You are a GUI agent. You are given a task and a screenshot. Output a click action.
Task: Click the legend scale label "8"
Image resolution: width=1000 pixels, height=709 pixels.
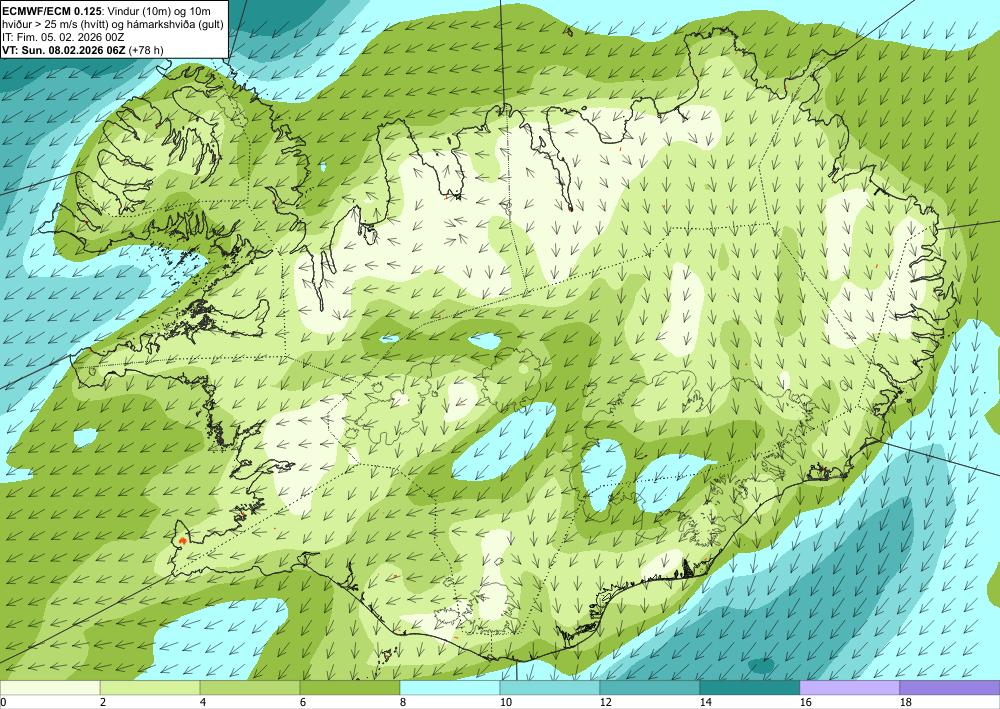[404, 703]
